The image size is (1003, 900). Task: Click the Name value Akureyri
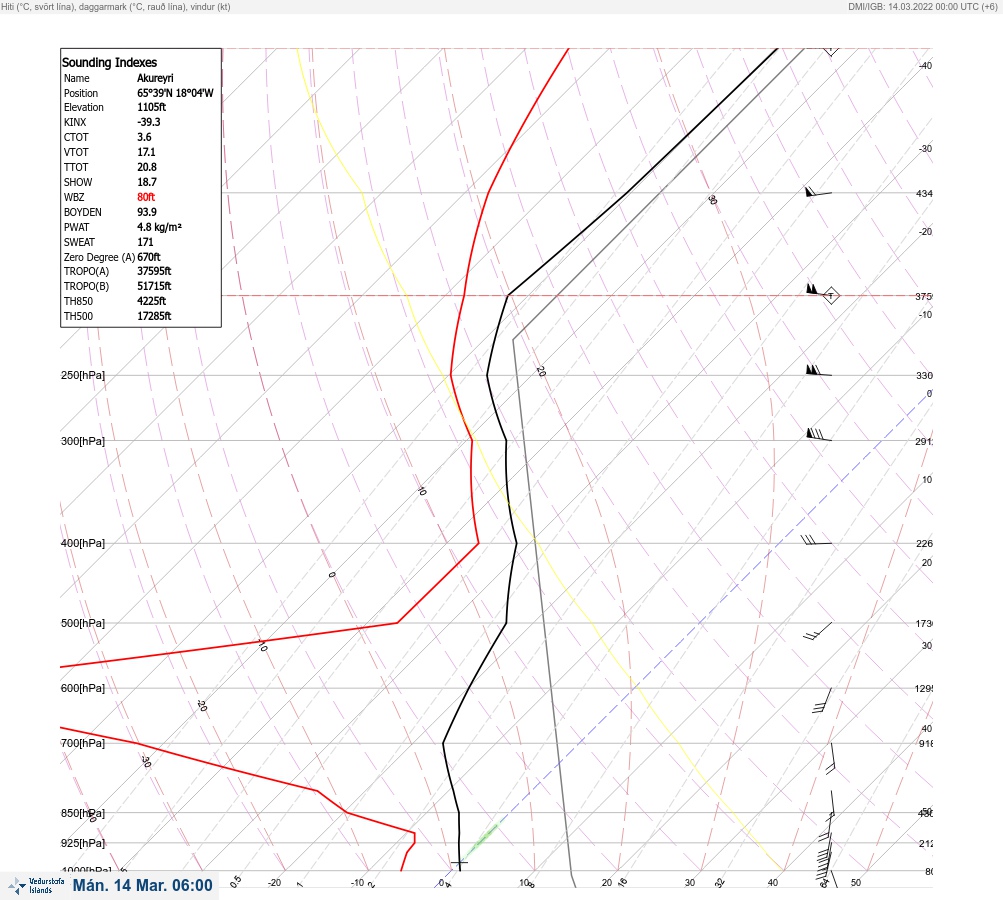pyautogui.click(x=155, y=78)
